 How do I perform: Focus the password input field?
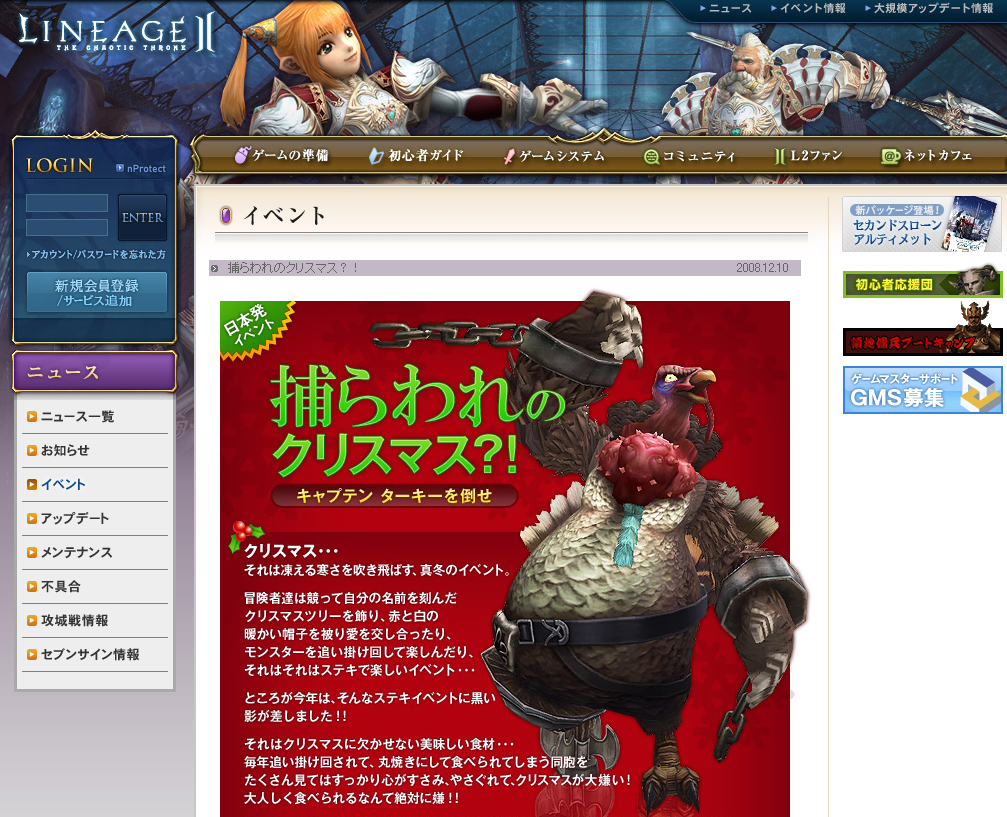(67, 227)
